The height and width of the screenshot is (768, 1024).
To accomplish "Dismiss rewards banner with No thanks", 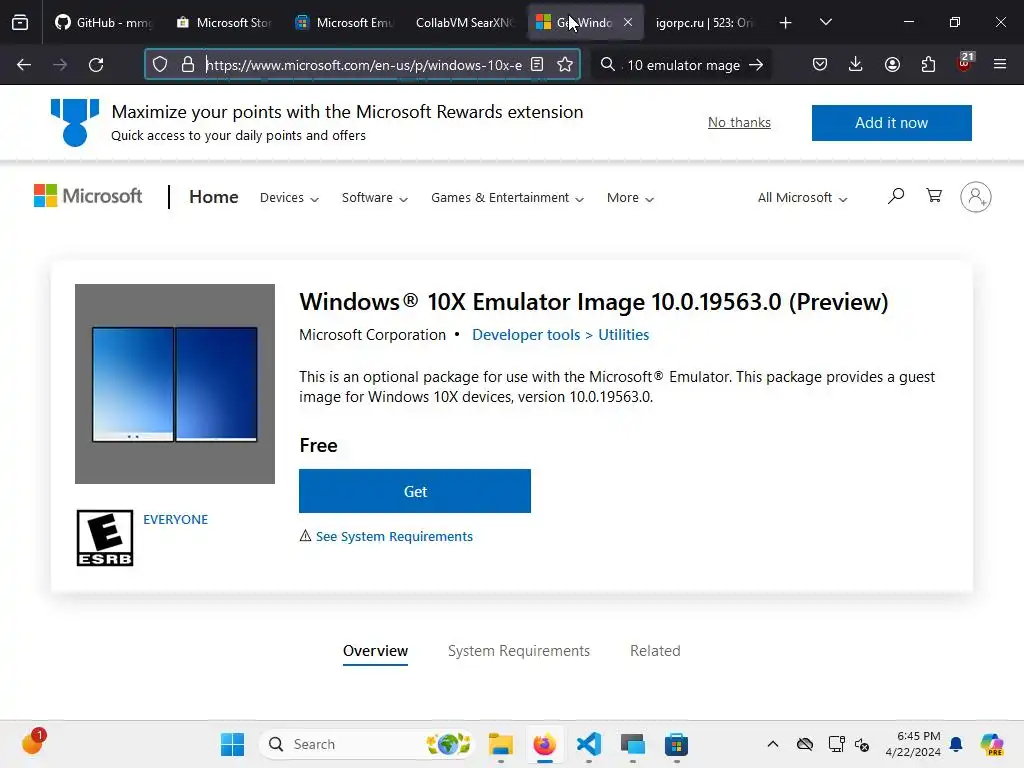I will tap(739, 123).
